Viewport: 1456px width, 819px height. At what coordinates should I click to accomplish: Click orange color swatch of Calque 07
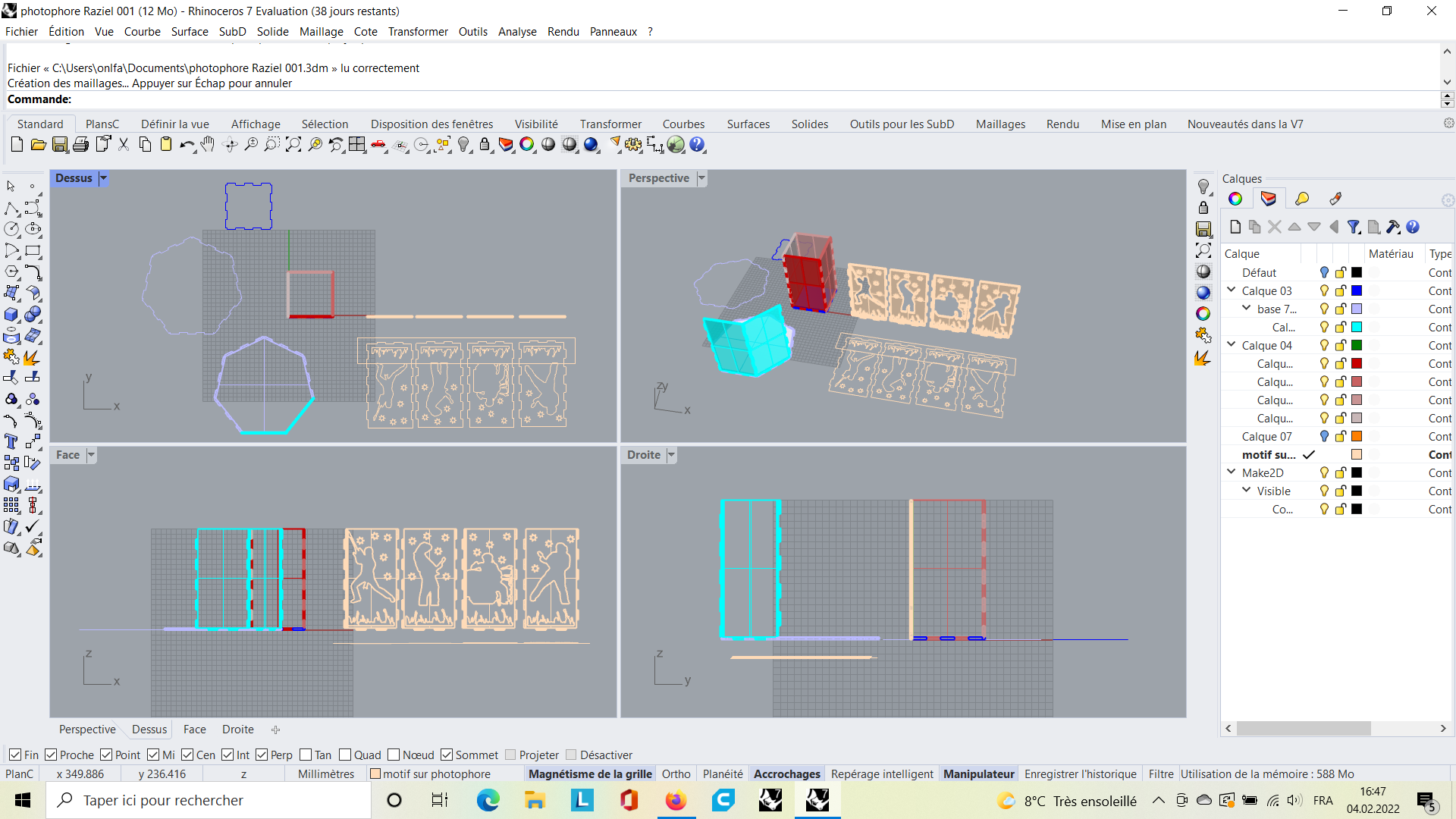pyautogui.click(x=1357, y=437)
